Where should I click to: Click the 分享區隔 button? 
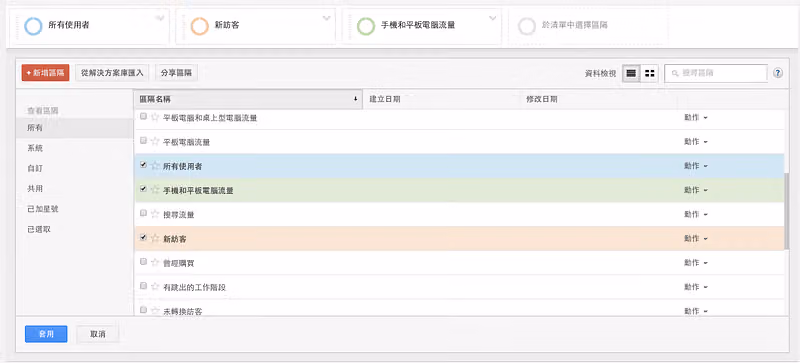pos(176,73)
